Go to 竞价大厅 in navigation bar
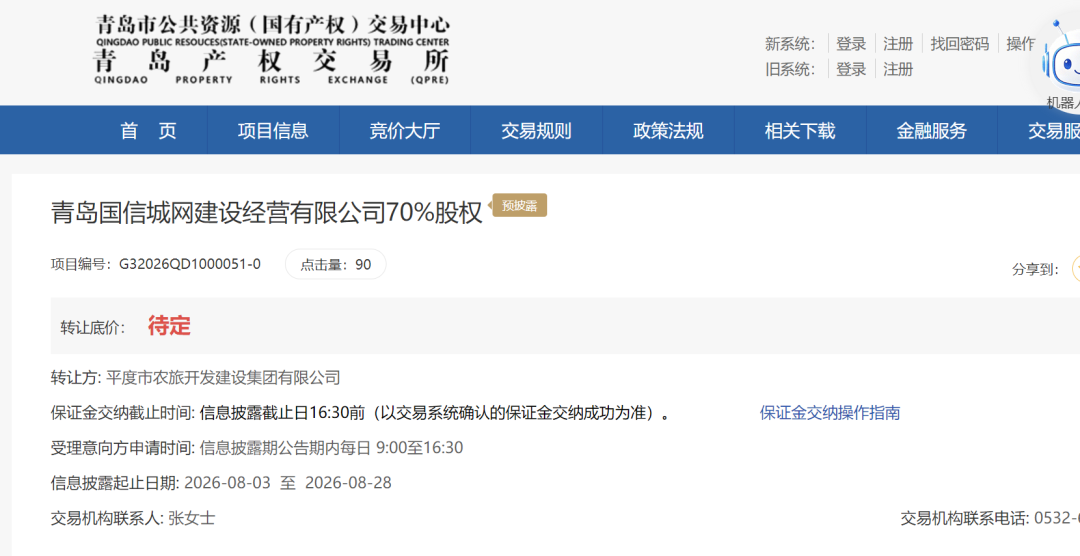 [404, 130]
